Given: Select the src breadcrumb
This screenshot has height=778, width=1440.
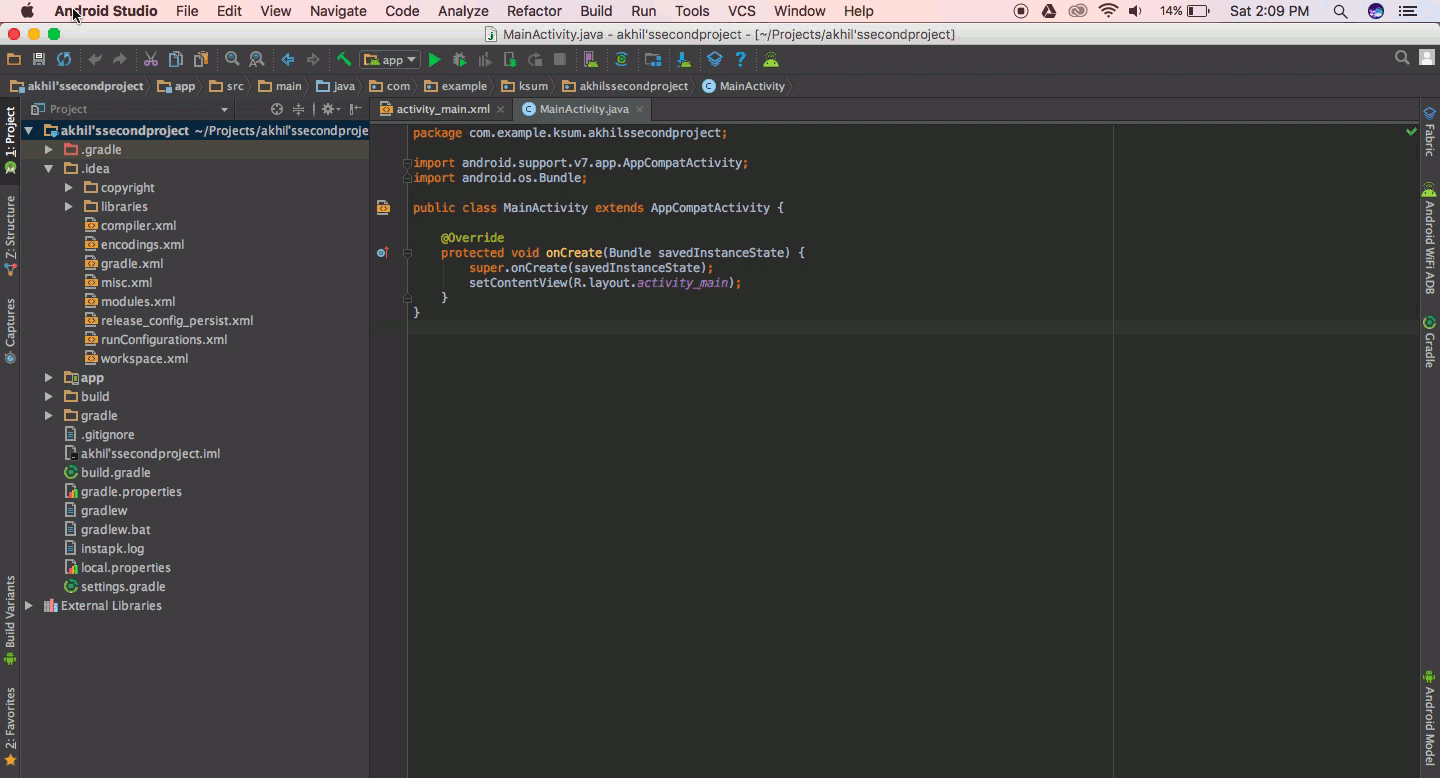Looking at the screenshot, I should point(226,86).
